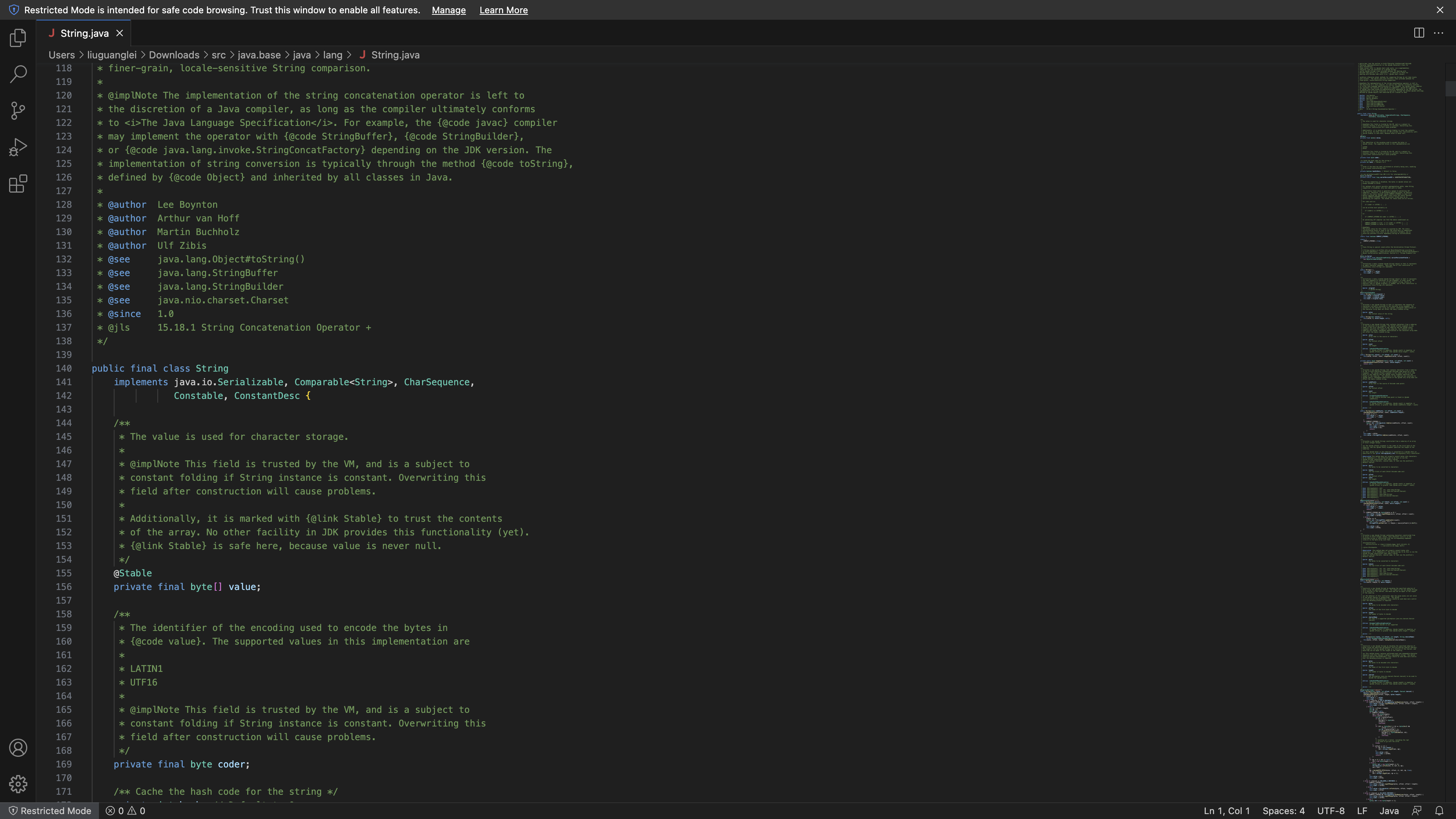Click 'Constable, ConstantDesc {' on line 142
The image size is (1456, 819).
coord(242,395)
